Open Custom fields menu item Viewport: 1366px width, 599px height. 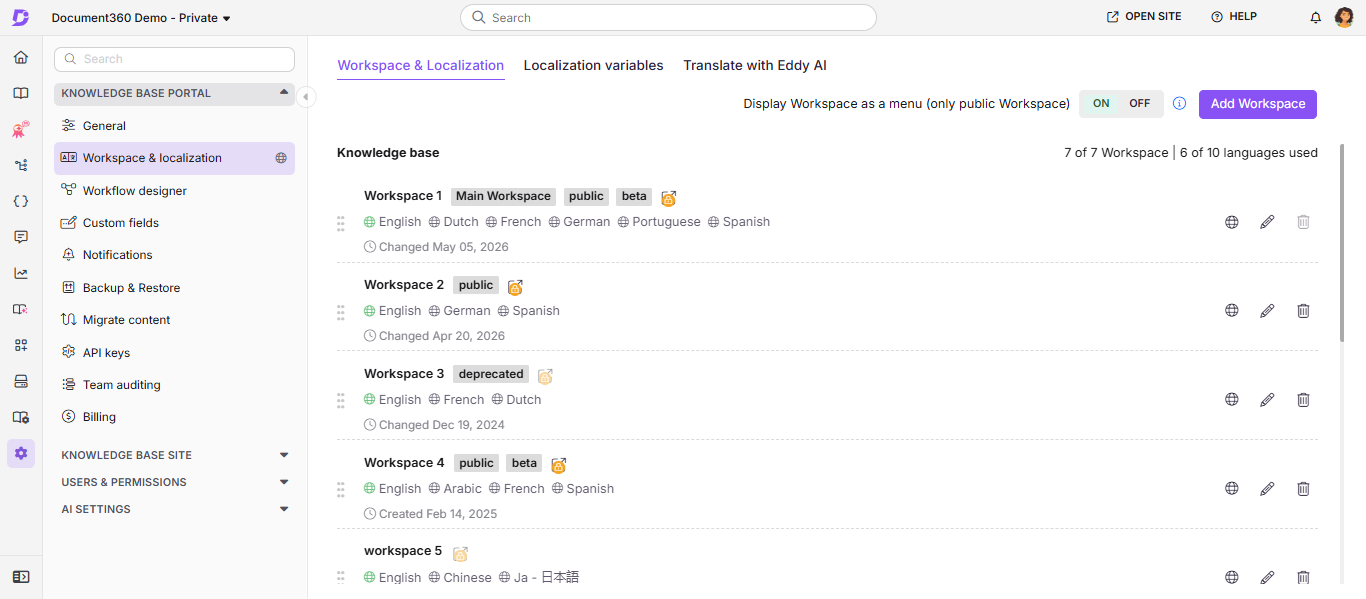point(174,223)
